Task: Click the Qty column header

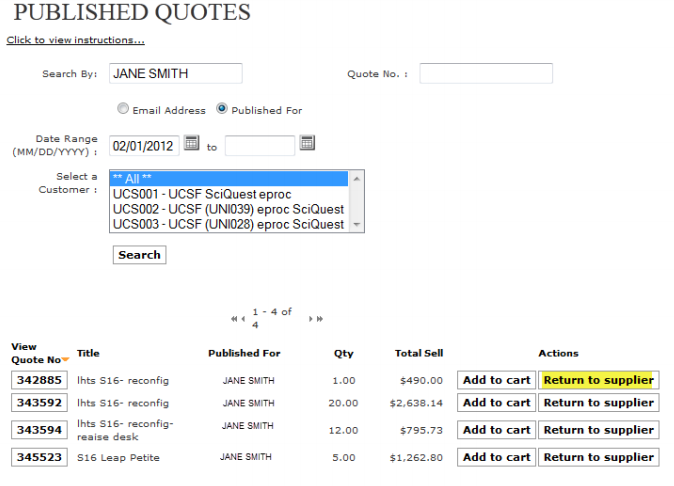Action: tap(344, 353)
